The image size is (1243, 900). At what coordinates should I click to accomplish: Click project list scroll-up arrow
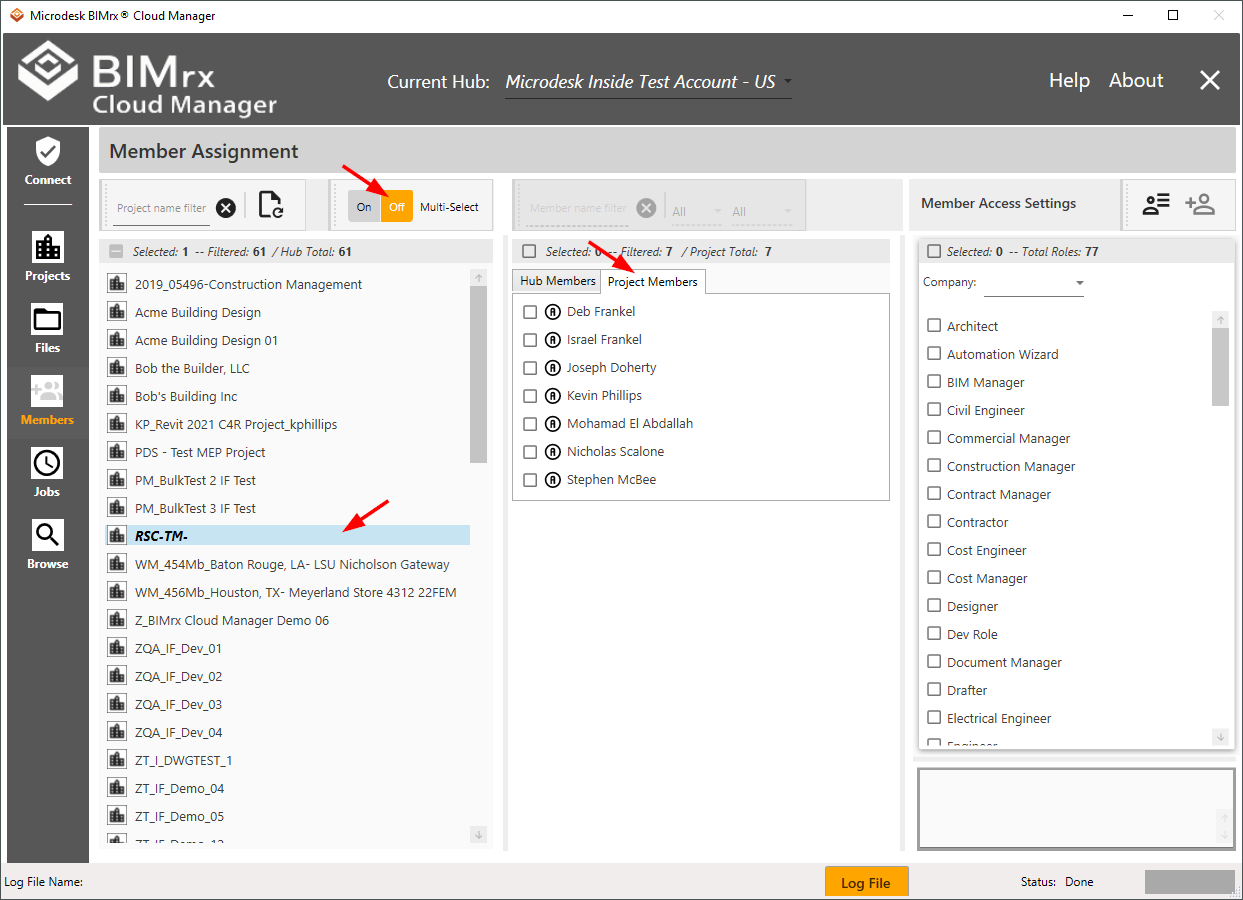pos(478,278)
